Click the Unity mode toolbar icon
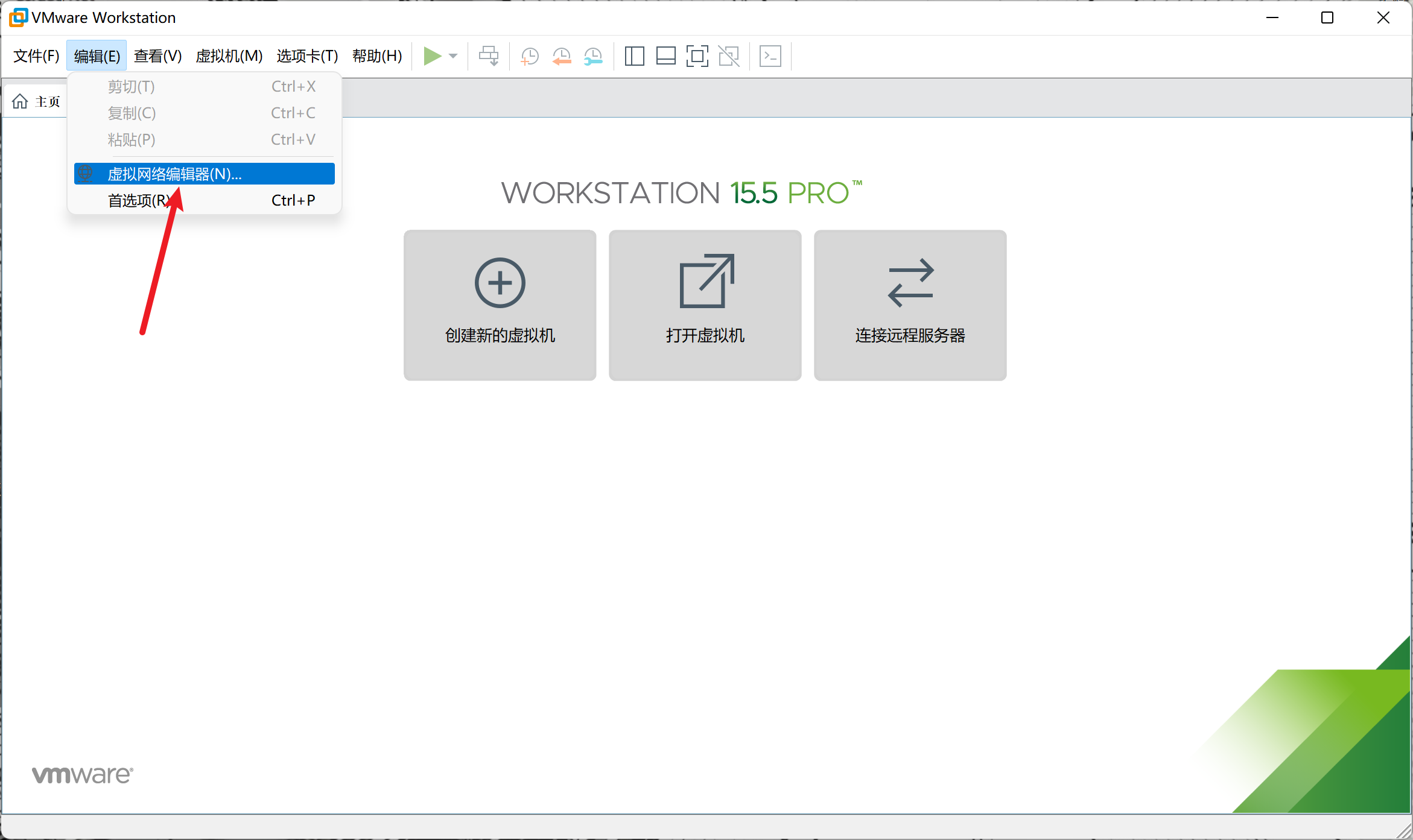The image size is (1413, 840). point(729,56)
